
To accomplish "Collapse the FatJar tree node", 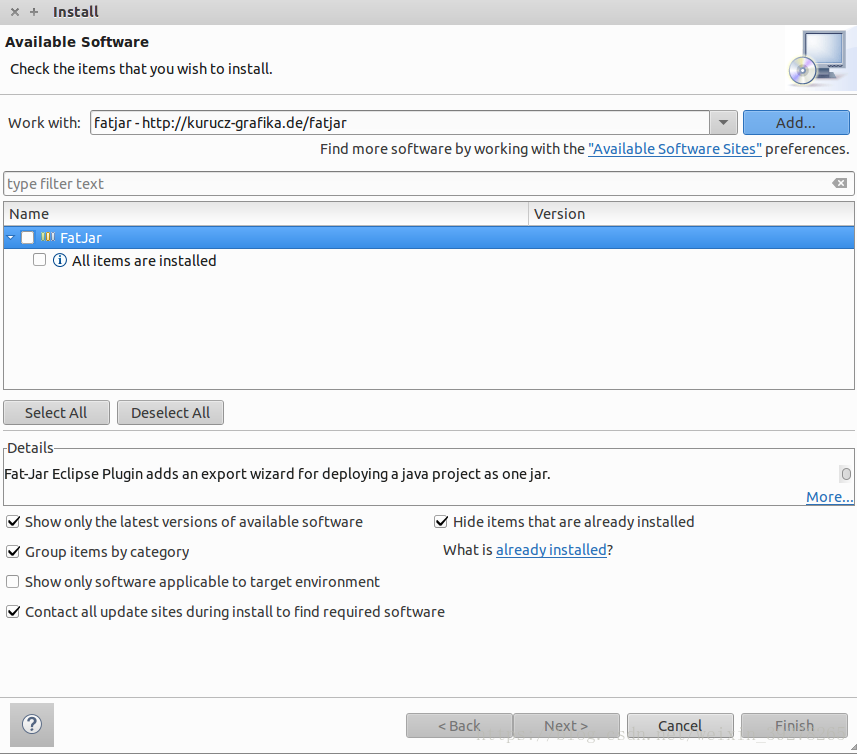I will (10, 237).
